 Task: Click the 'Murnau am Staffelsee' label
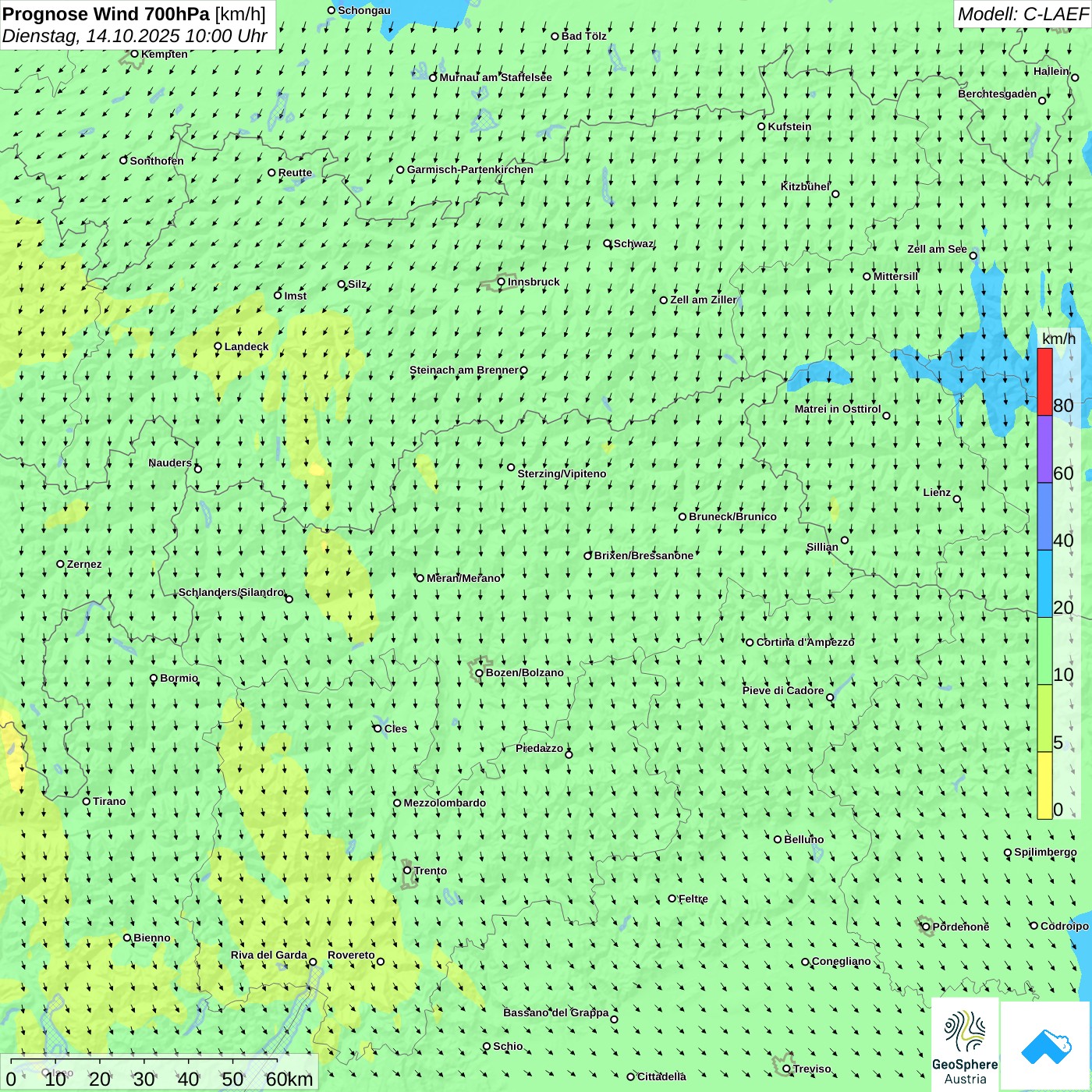pos(495,77)
